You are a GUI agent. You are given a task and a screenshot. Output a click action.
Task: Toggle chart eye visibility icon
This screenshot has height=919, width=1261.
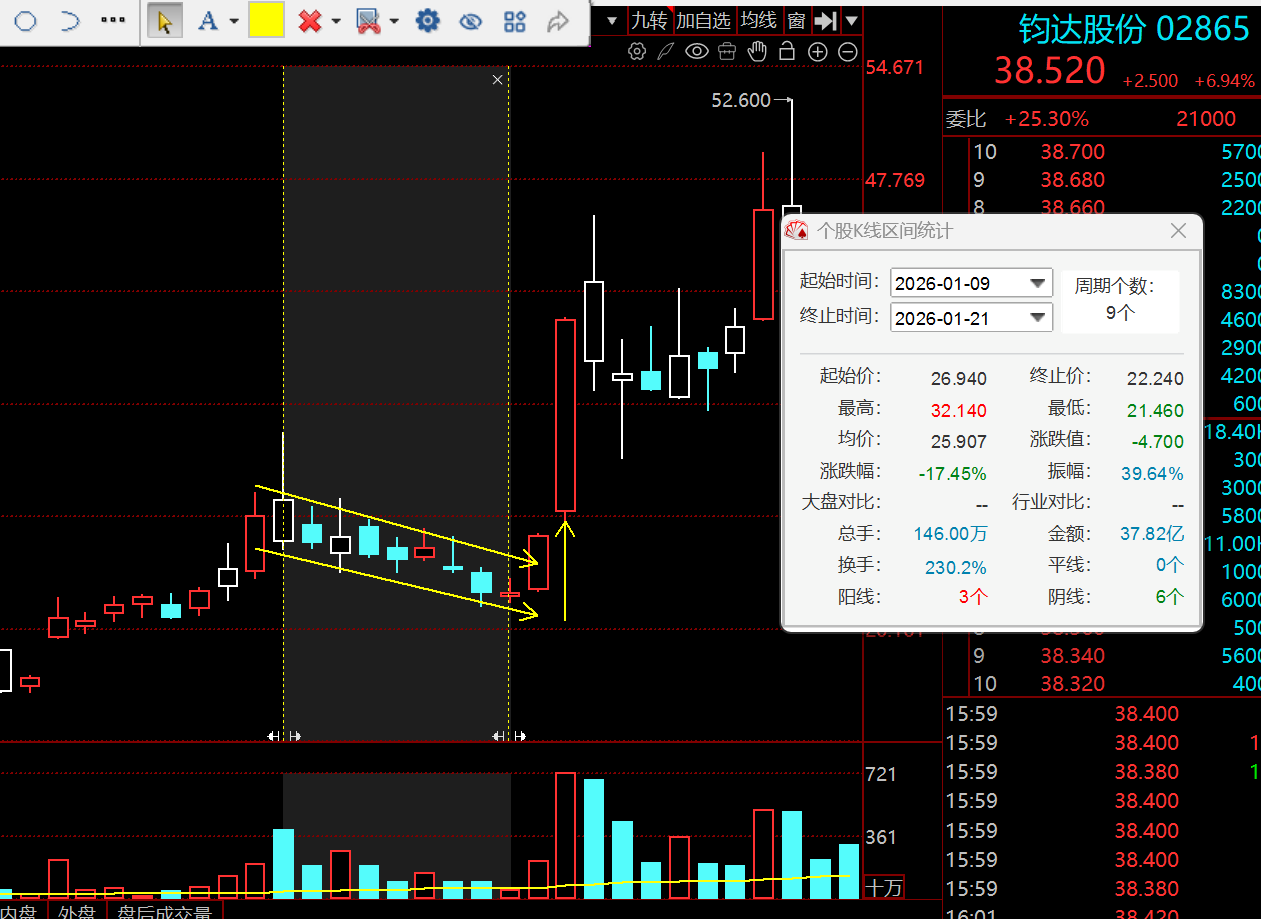tap(697, 51)
